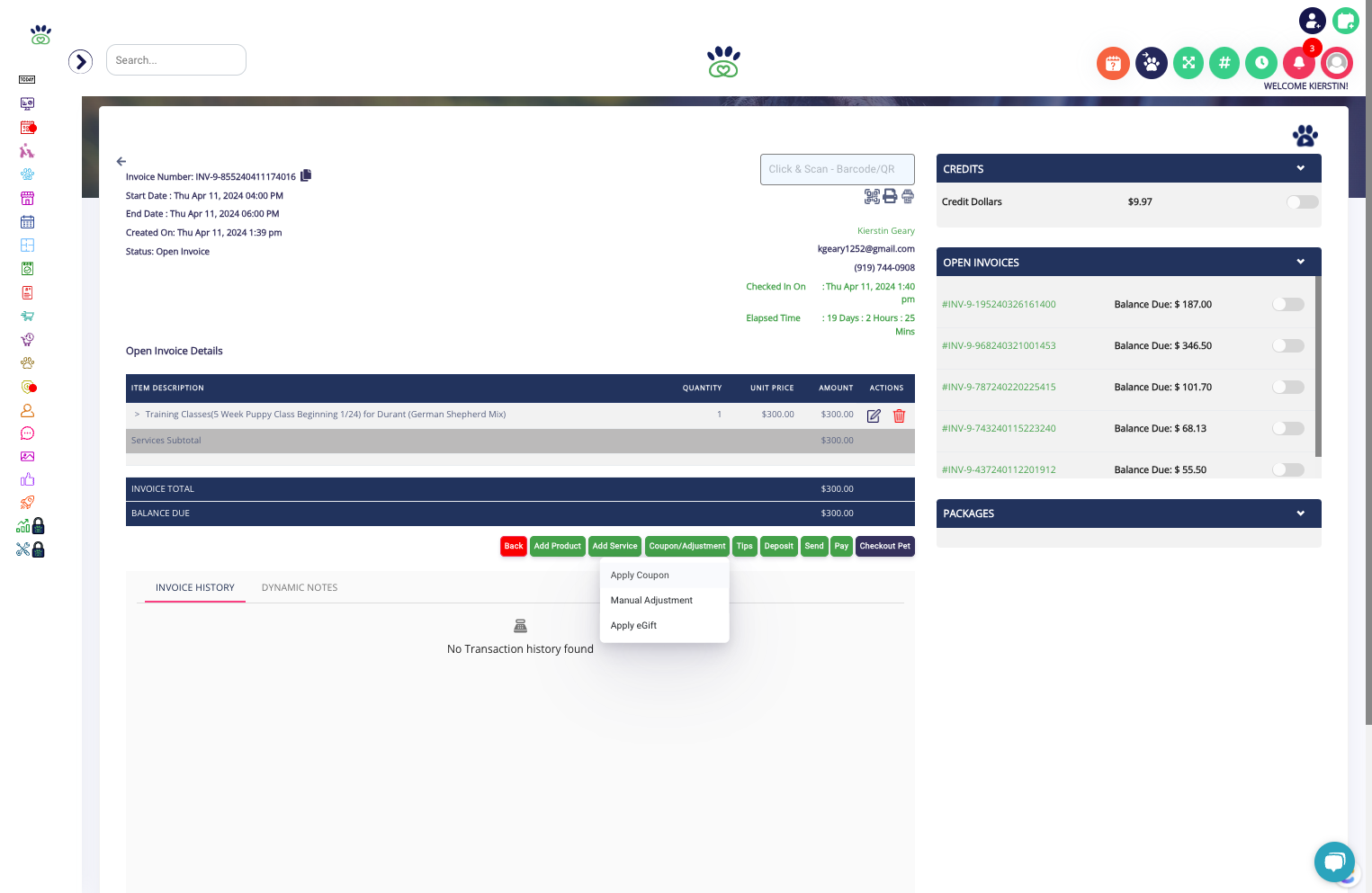Expand the Packages panel
Screen dimensions: 1372x893
click(1301, 513)
